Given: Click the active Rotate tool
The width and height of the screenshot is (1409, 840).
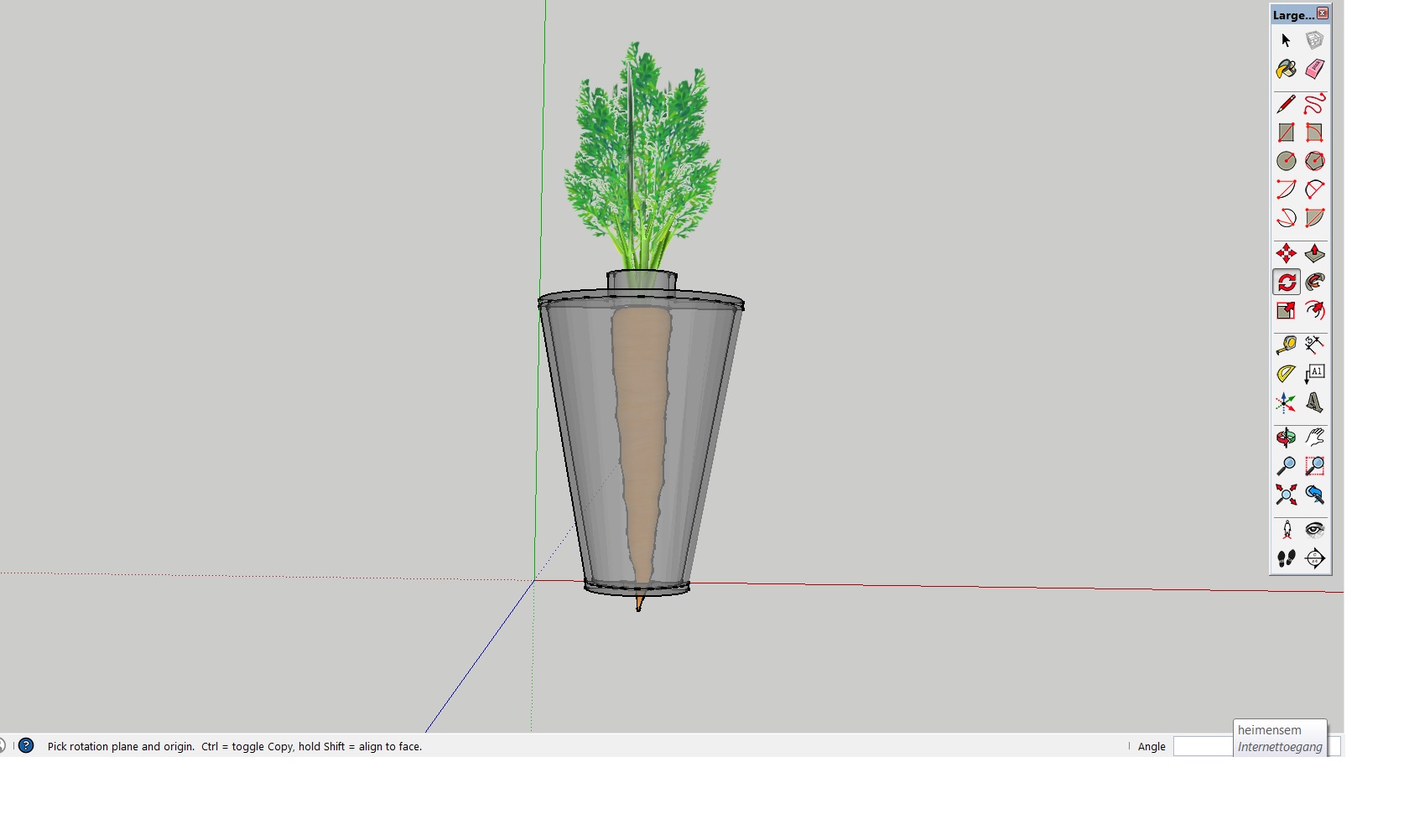Looking at the screenshot, I should (1286, 283).
